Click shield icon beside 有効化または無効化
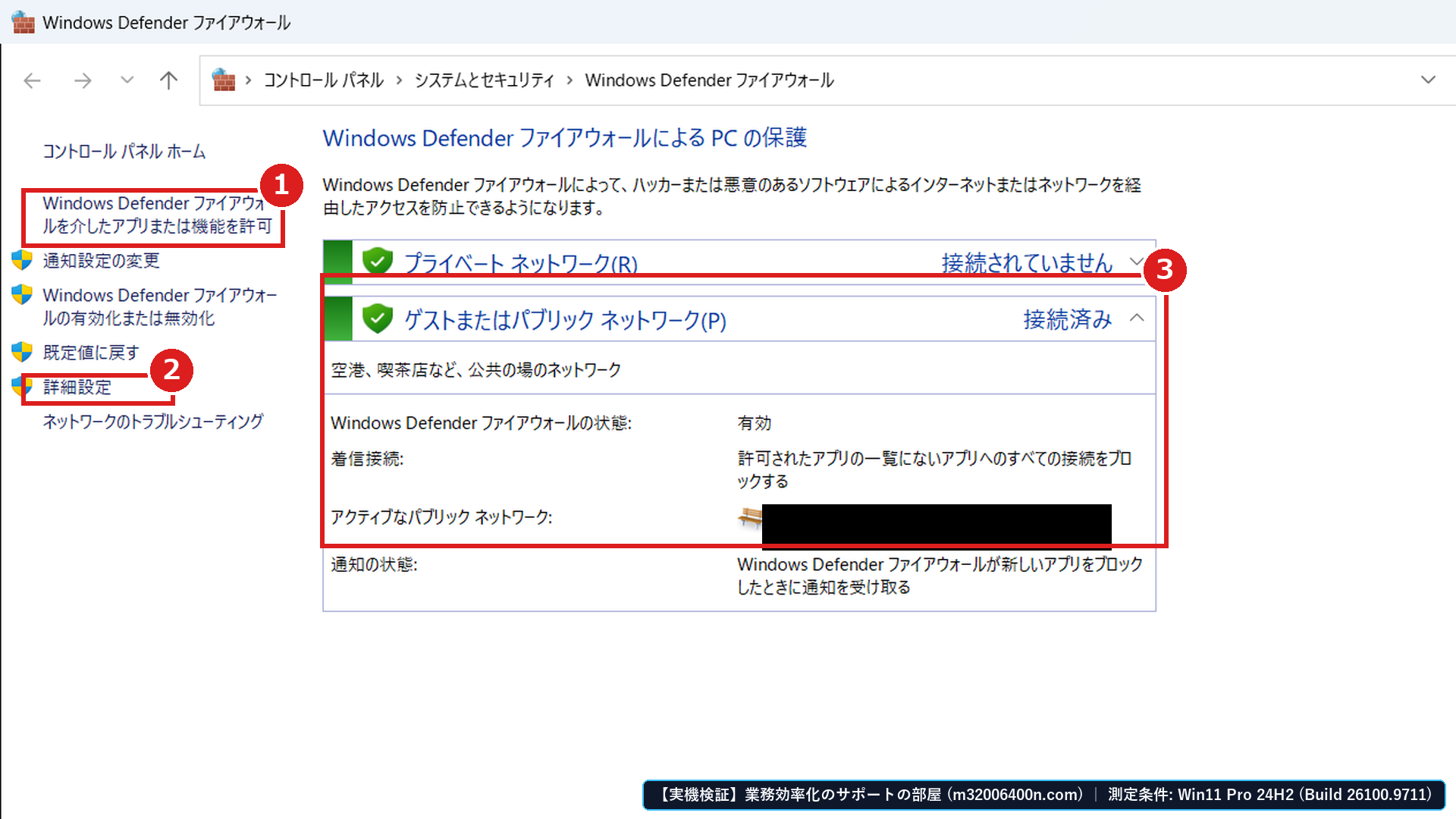 (x=22, y=294)
